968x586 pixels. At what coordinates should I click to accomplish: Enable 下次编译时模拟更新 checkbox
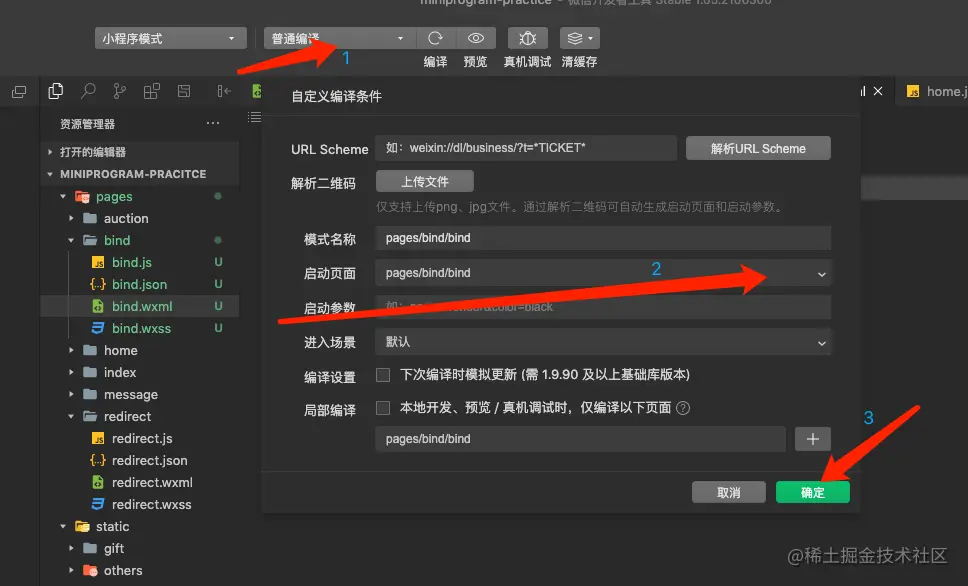[384, 375]
